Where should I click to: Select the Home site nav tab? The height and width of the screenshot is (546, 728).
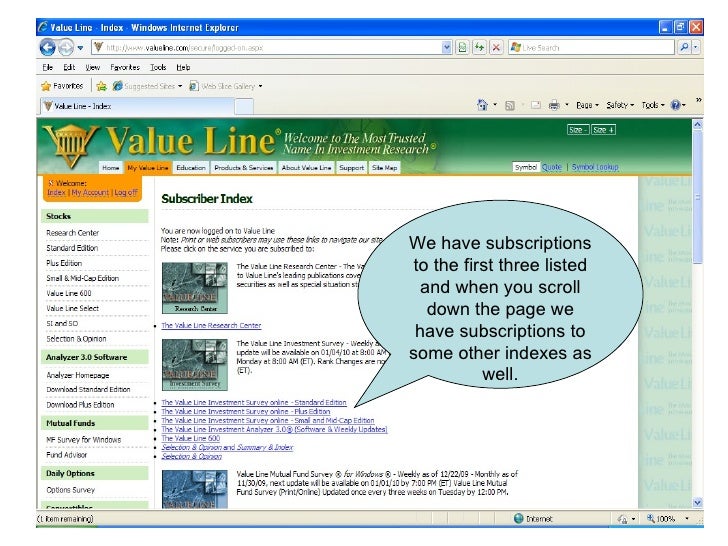[111, 168]
